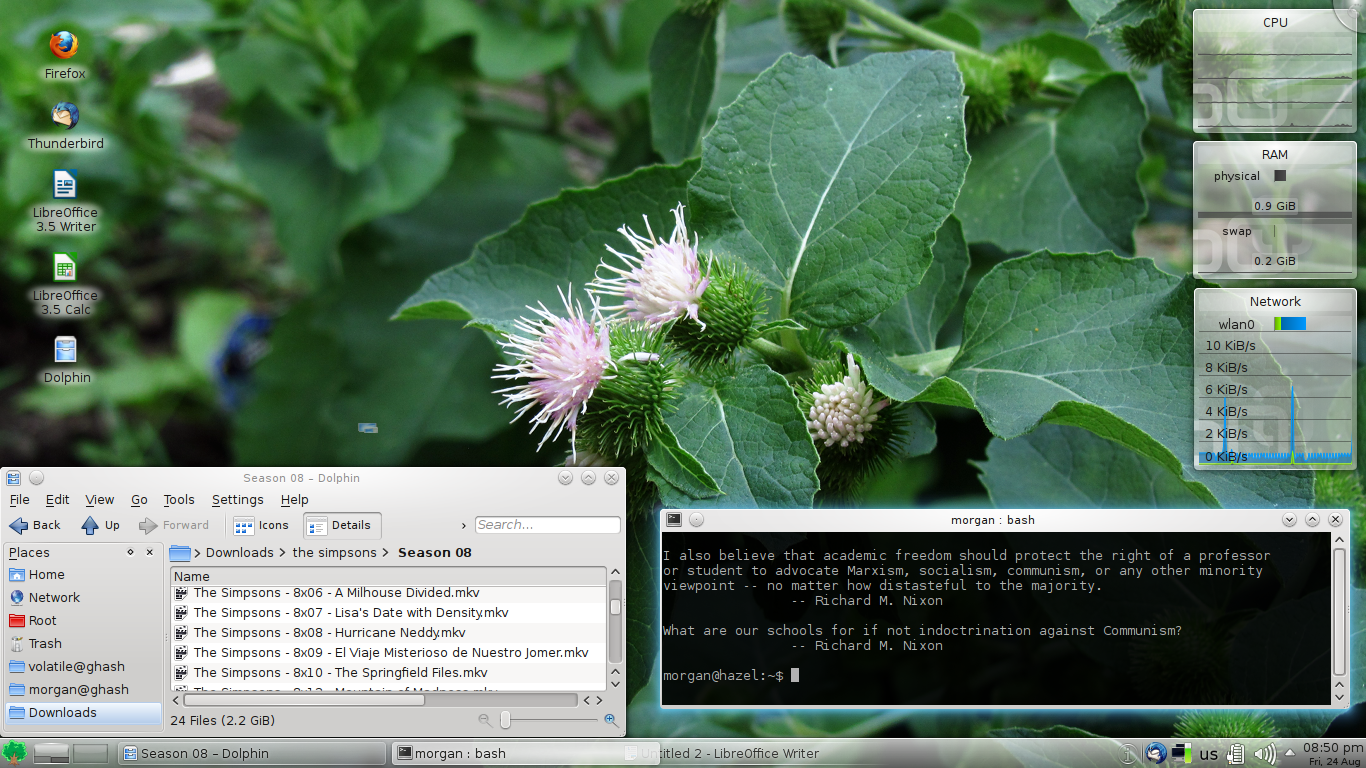
Task: Switch to second virtual desktop in pager
Action: coord(90,754)
